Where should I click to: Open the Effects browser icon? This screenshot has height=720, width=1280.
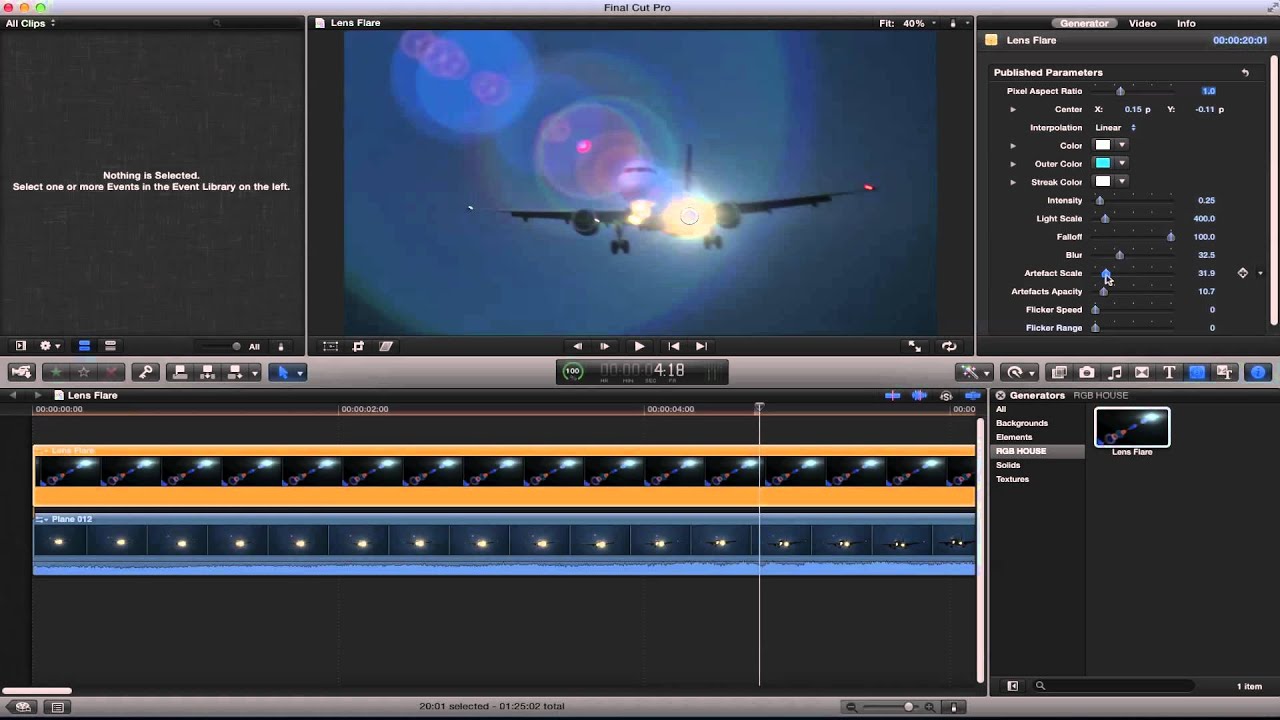tap(1060, 372)
